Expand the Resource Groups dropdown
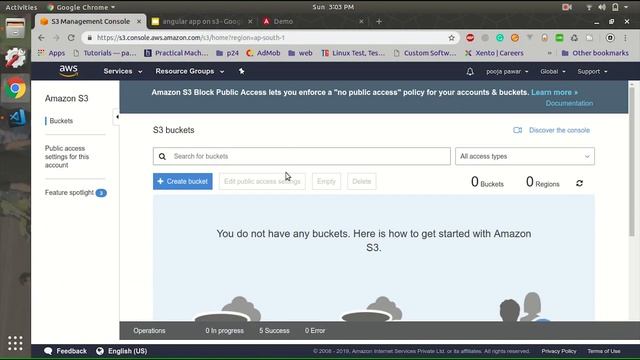The width and height of the screenshot is (640, 360). pyautogui.click(x=190, y=71)
